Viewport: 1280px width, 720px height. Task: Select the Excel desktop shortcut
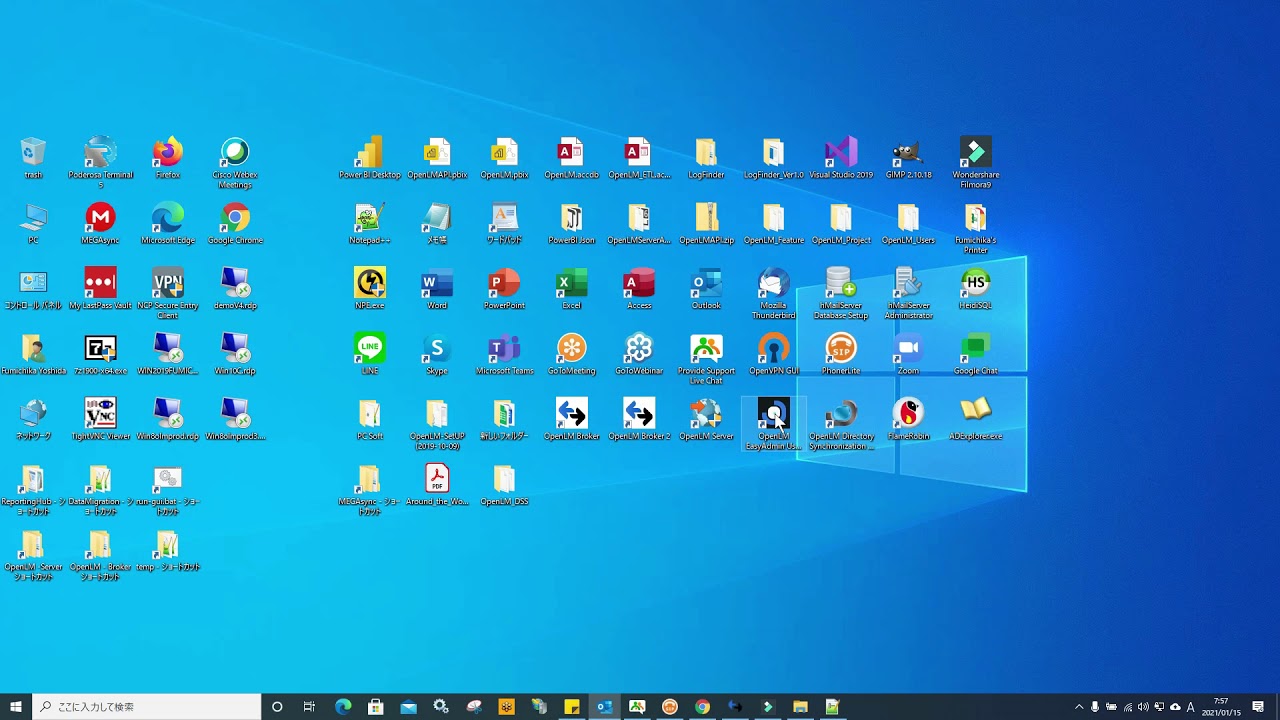coord(571,289)
